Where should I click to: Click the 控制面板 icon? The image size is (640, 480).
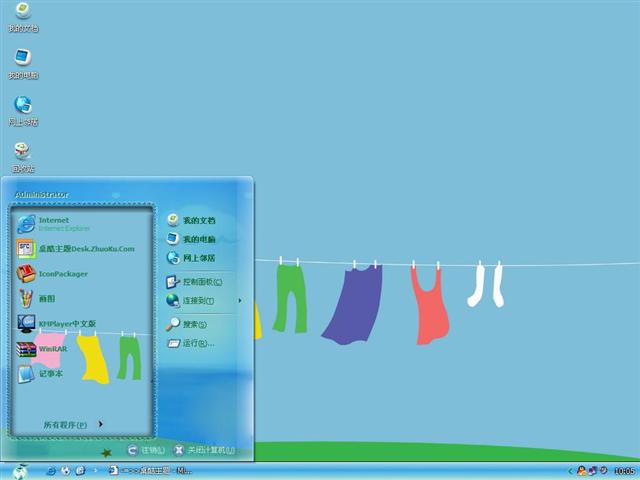point(173,282)
